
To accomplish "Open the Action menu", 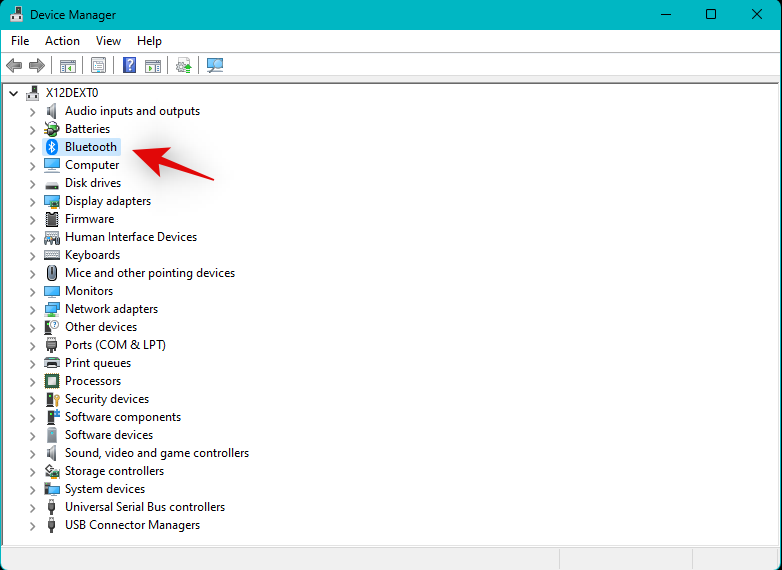I will [x=62, y=41].
